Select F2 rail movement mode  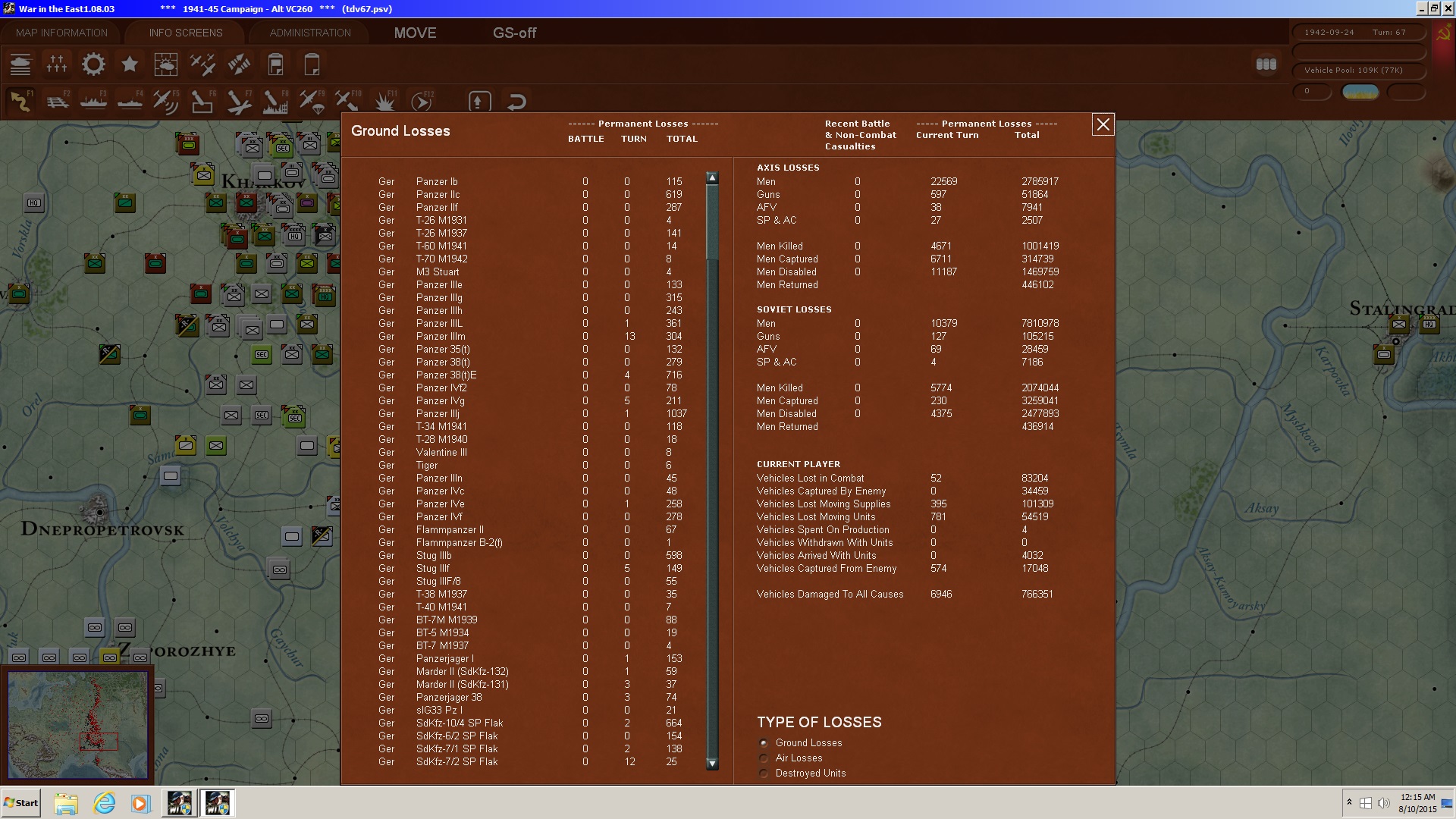coord(57,101)
